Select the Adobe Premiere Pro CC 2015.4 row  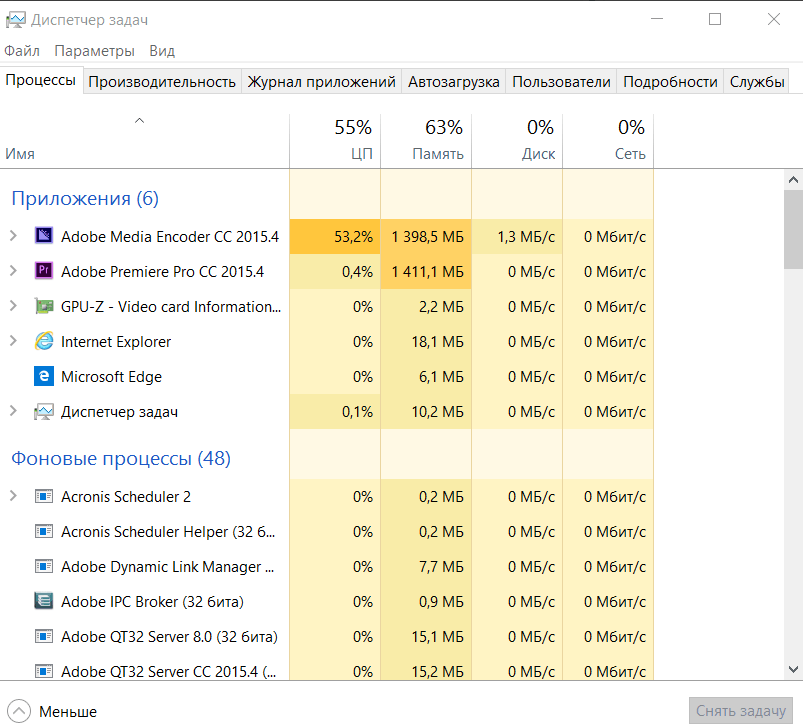coord(327,271)
